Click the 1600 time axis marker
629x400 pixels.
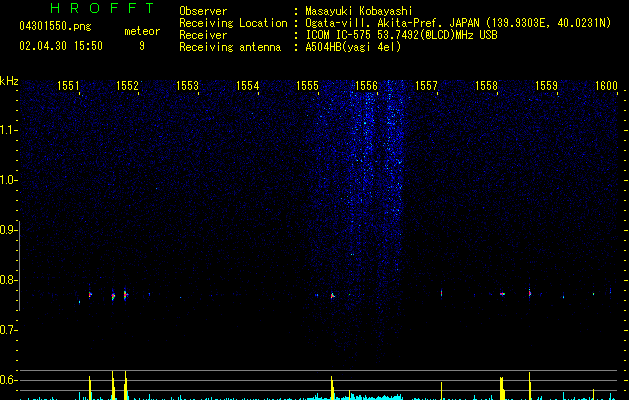pyautogui.click(x=606, y=86)
